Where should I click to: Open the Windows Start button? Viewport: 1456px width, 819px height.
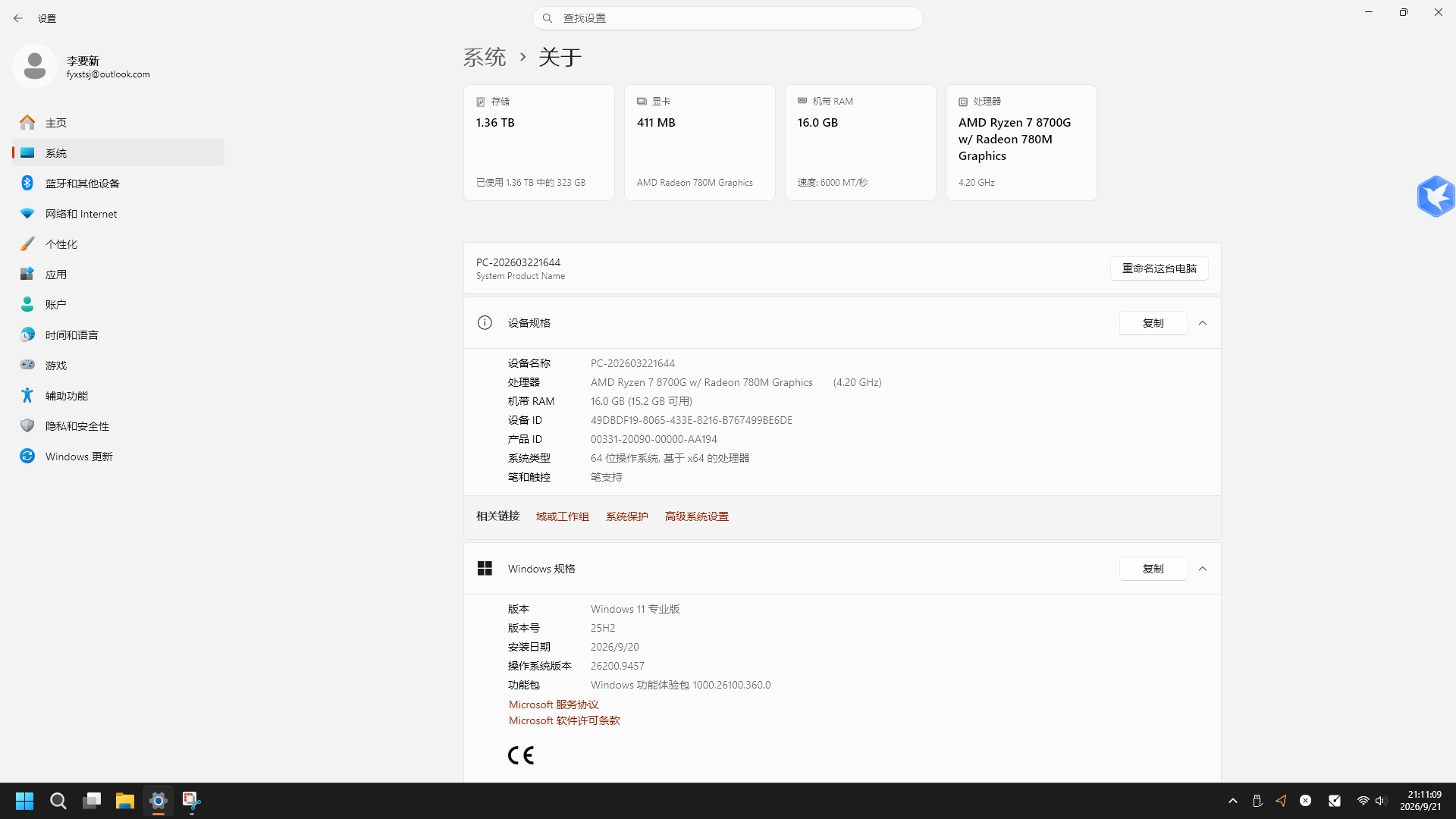tap(24, 801)
